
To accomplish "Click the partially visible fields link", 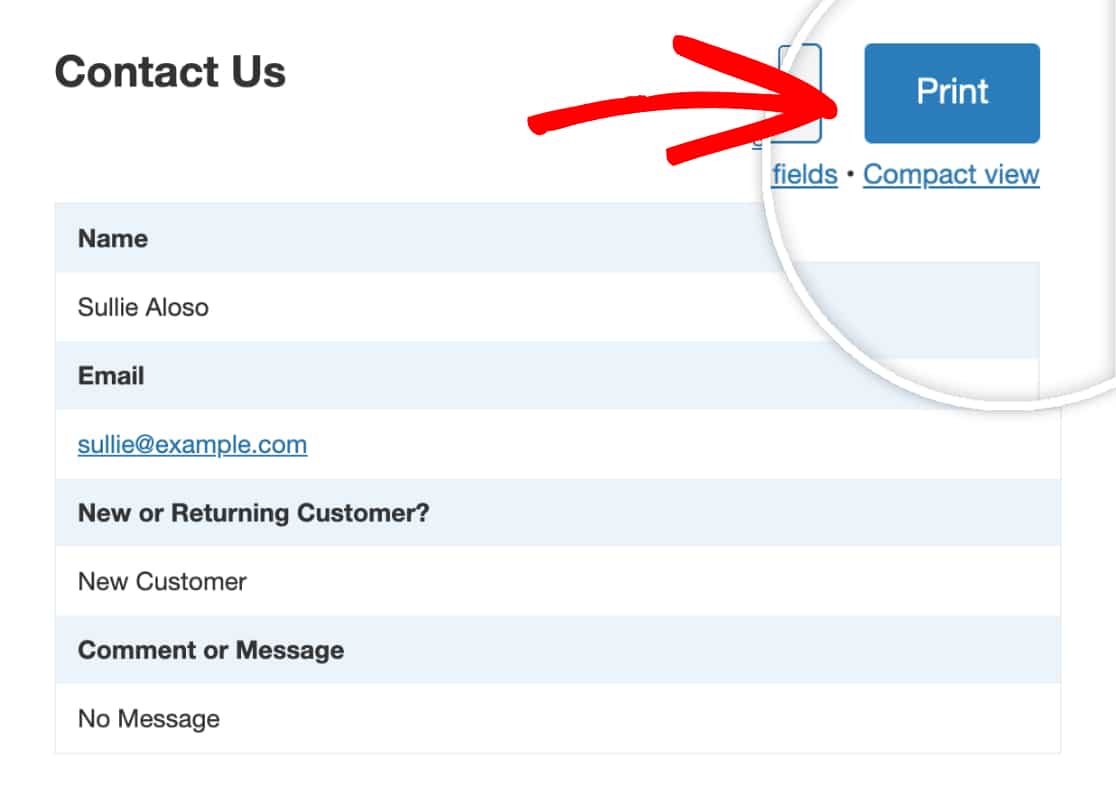I will pyautogui.click(x=804, y=174).
